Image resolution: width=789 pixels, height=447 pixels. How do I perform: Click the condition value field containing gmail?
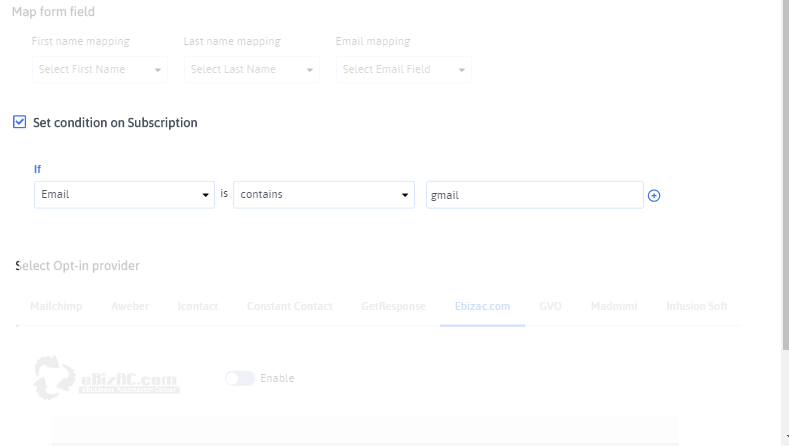coord(534,195)
